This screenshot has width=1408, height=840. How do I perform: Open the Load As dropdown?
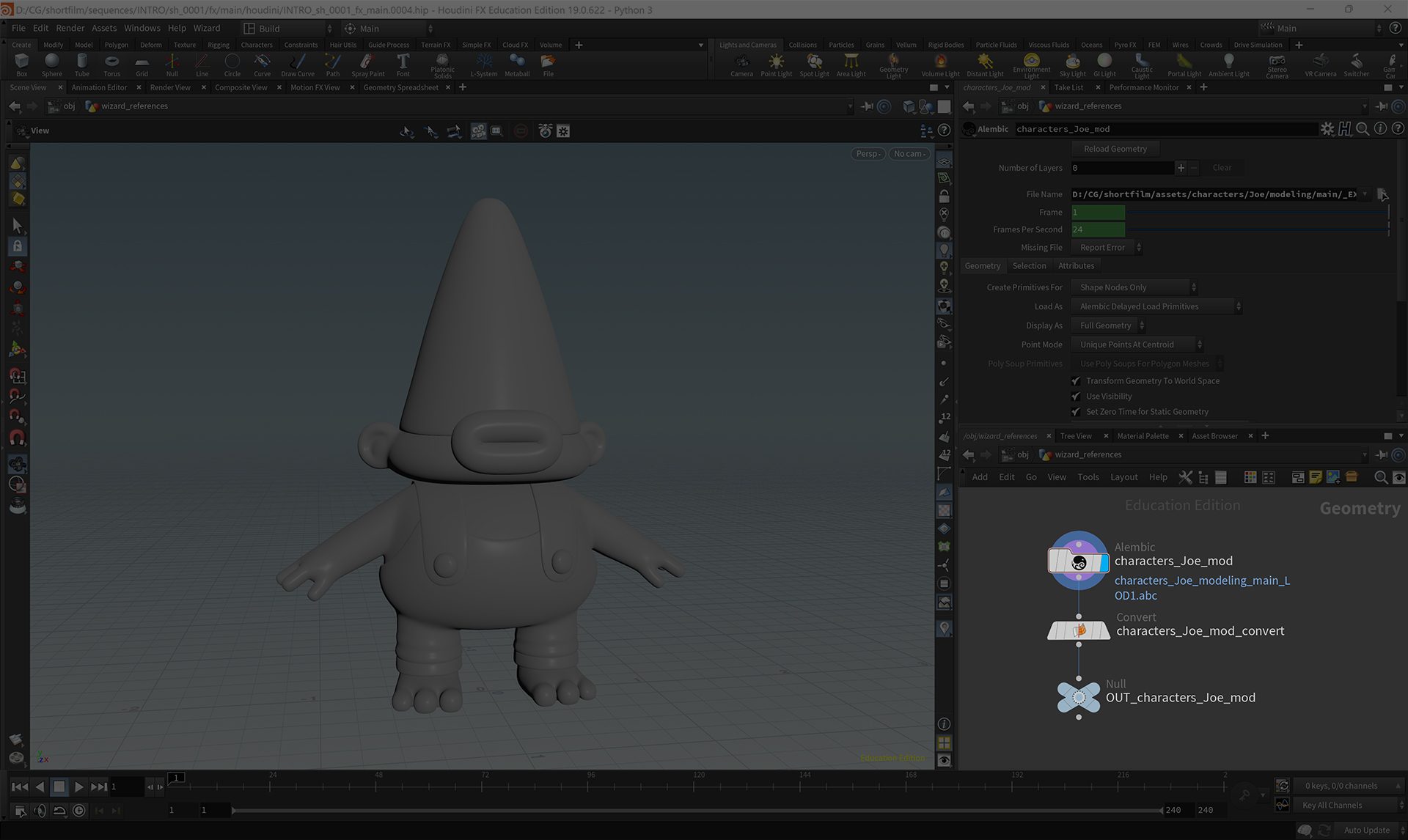tap(1156, 306)
